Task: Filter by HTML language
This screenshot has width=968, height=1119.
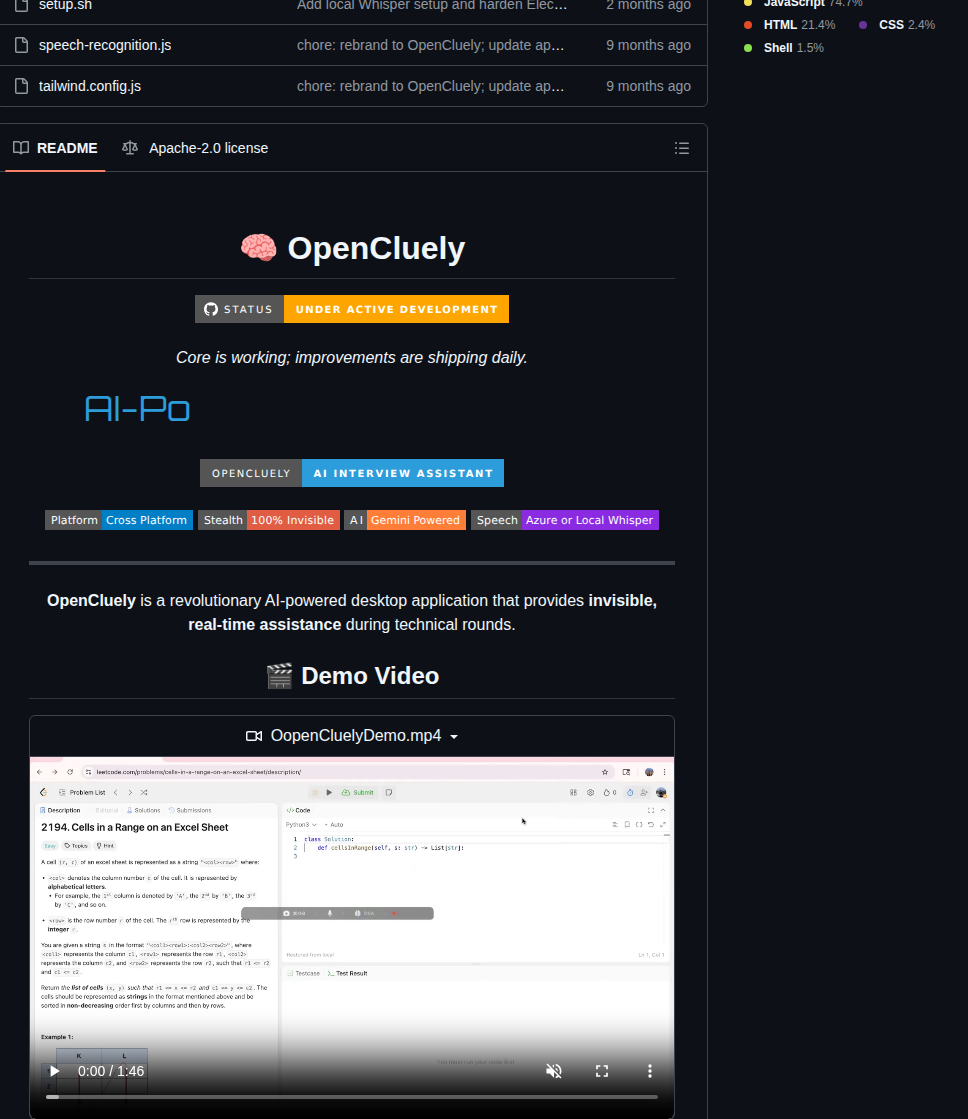Action: tap(790, 25)
